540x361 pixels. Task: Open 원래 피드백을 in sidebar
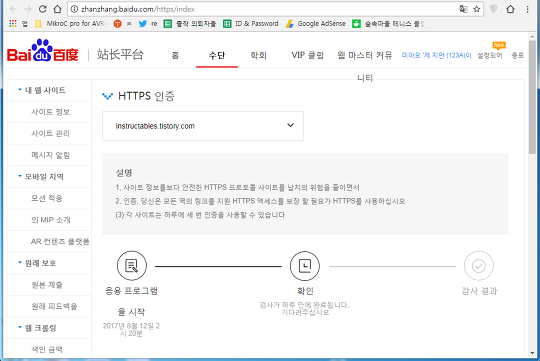(x=54, y=306)
